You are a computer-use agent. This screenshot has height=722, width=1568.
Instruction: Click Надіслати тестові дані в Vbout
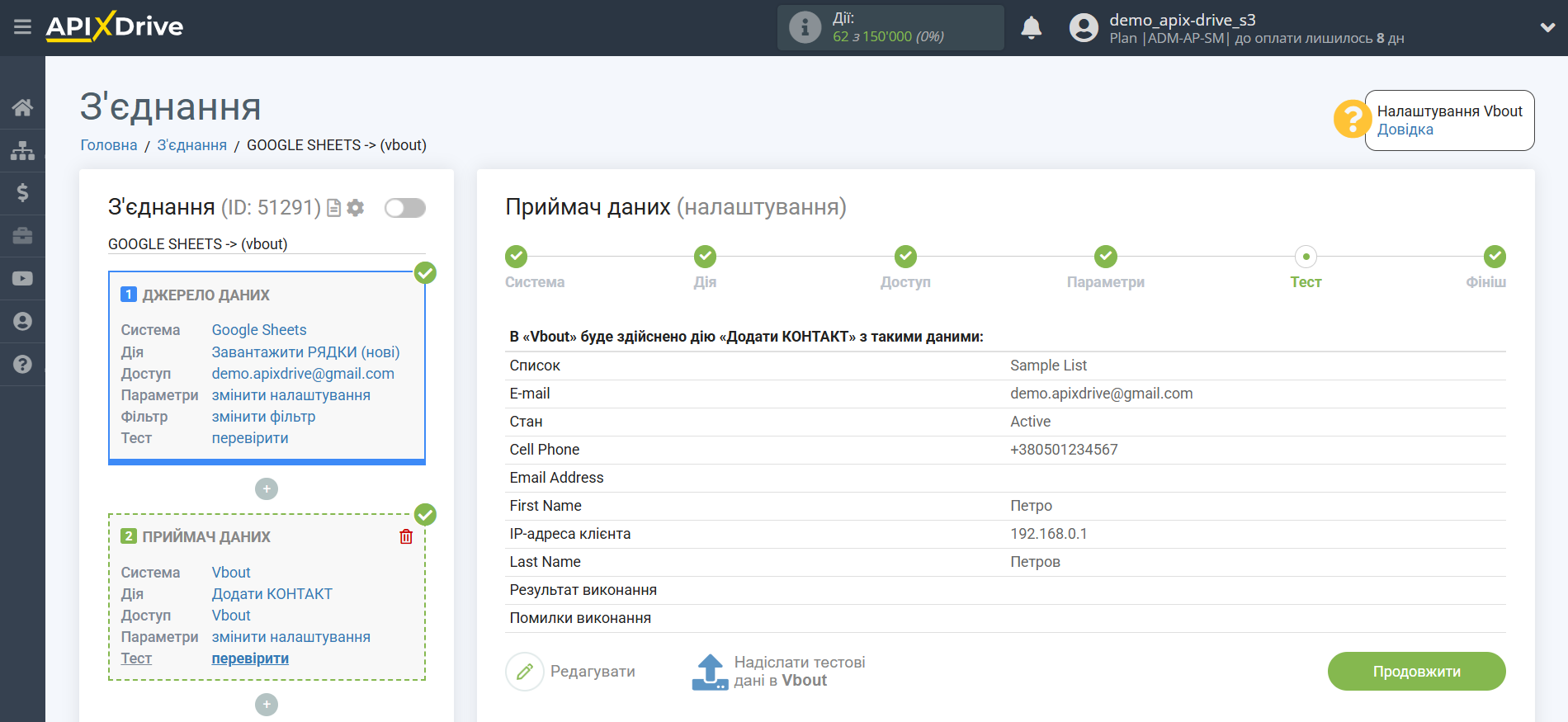pyautogui.click(x=799, y=672)
